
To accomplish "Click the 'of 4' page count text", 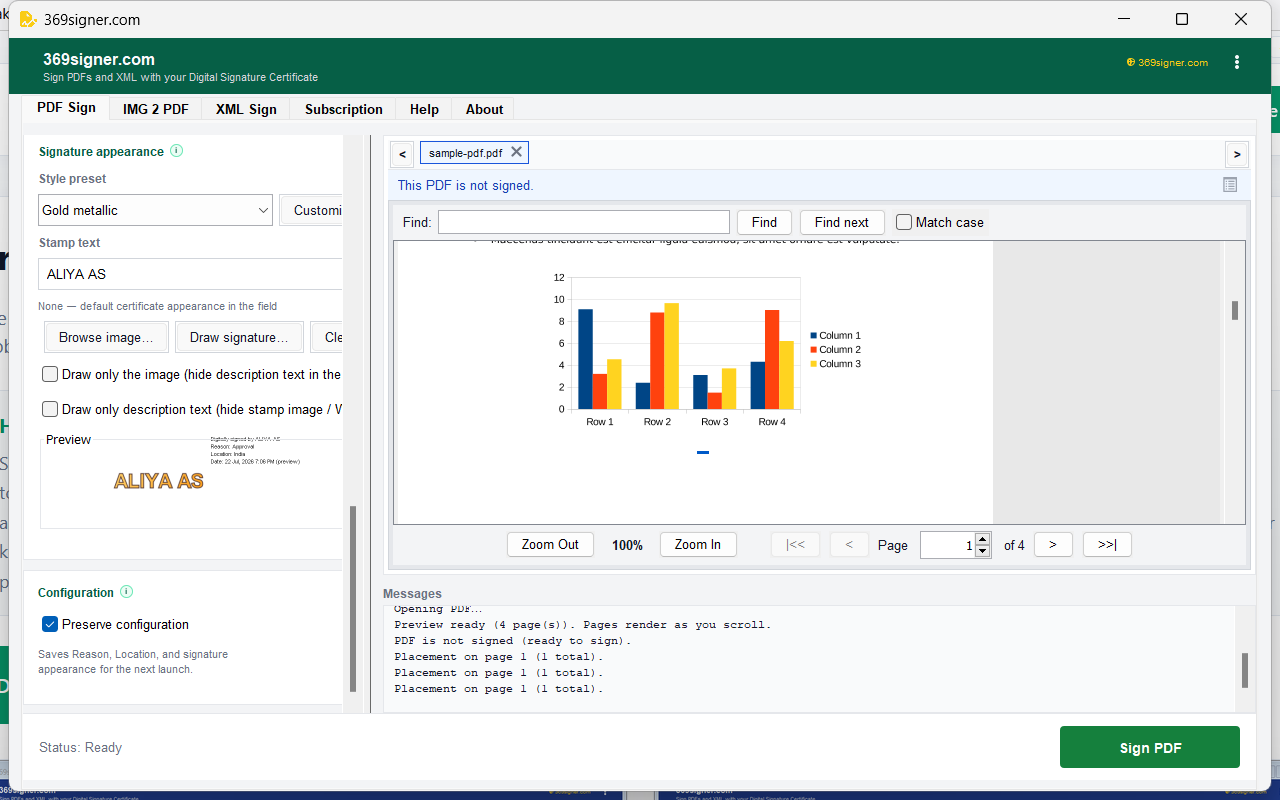I will point(1014,545).
